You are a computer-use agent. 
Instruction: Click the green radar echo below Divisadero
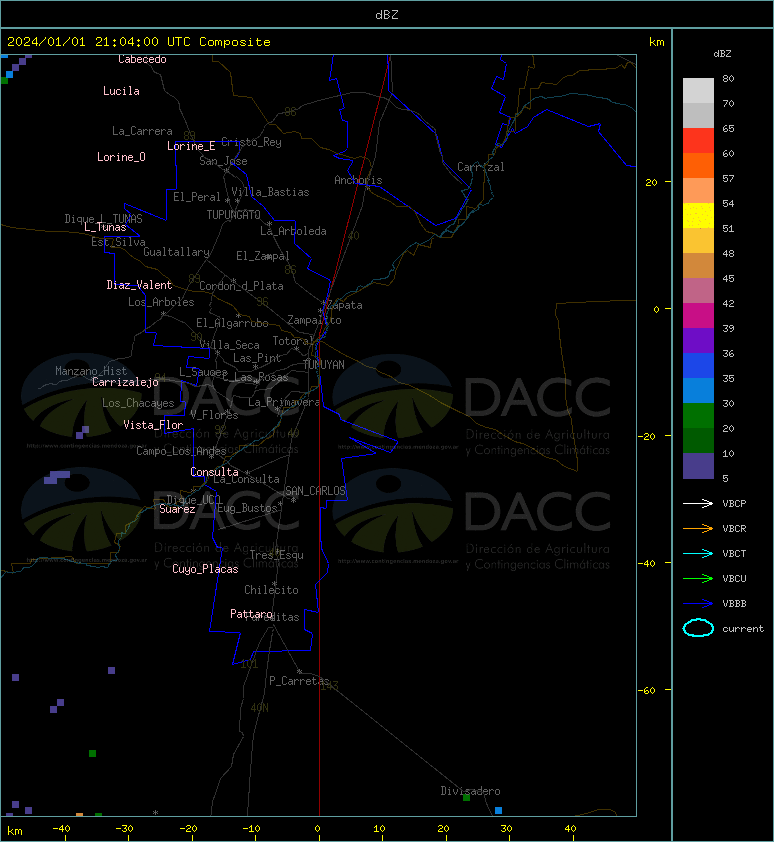(x=466, y=797)
